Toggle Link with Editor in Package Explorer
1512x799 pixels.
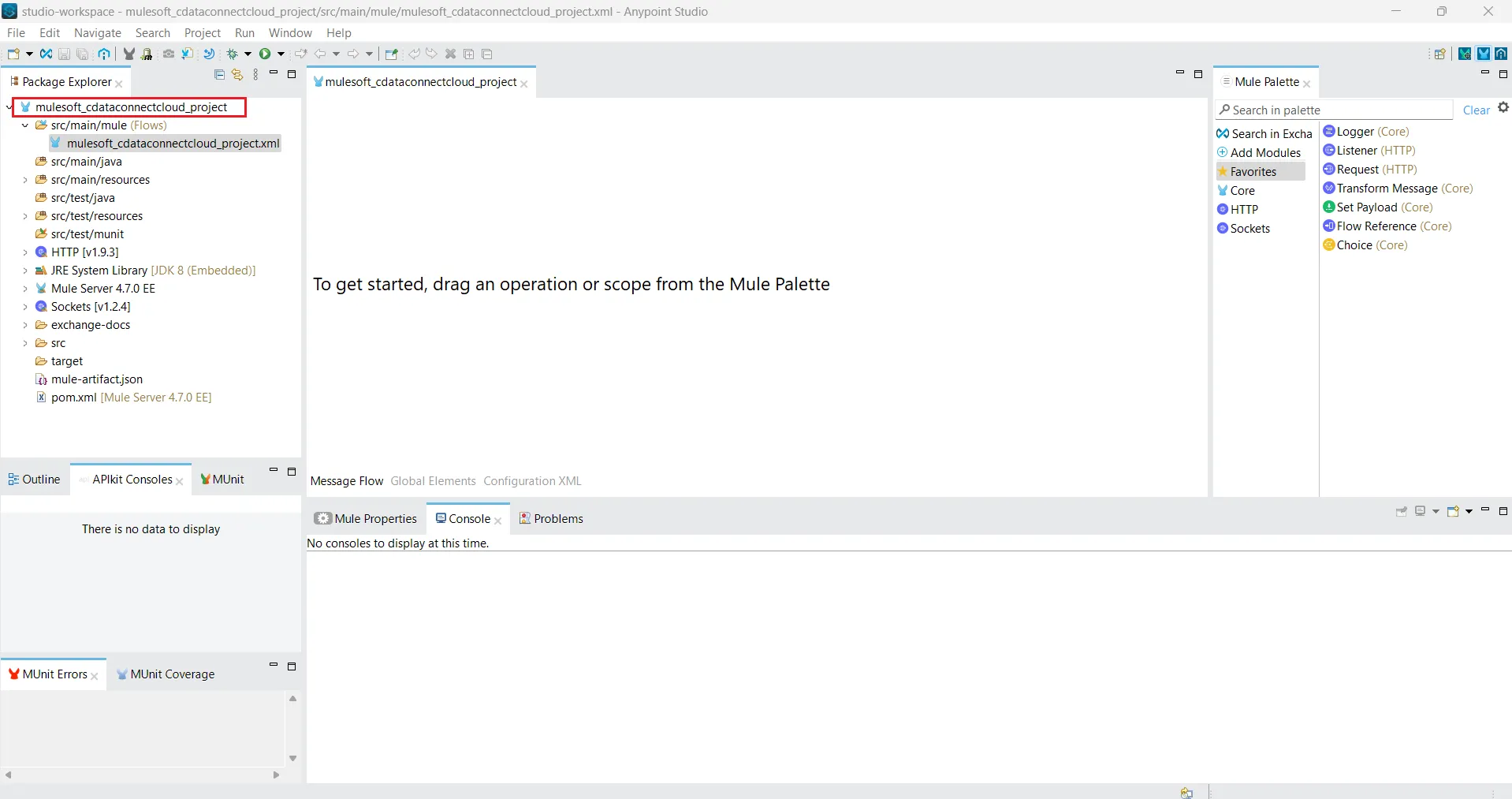(x=237, y=74)
